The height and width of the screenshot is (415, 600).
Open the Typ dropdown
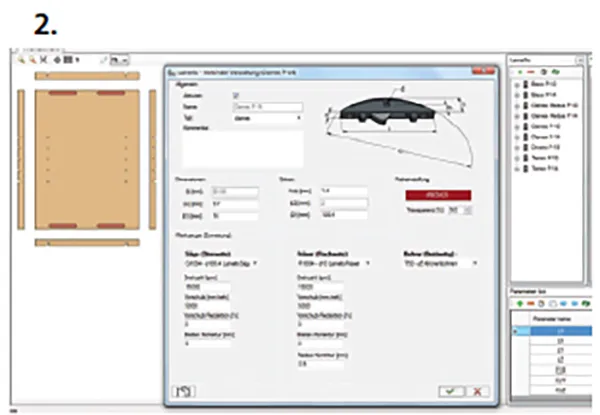[299, 118]
